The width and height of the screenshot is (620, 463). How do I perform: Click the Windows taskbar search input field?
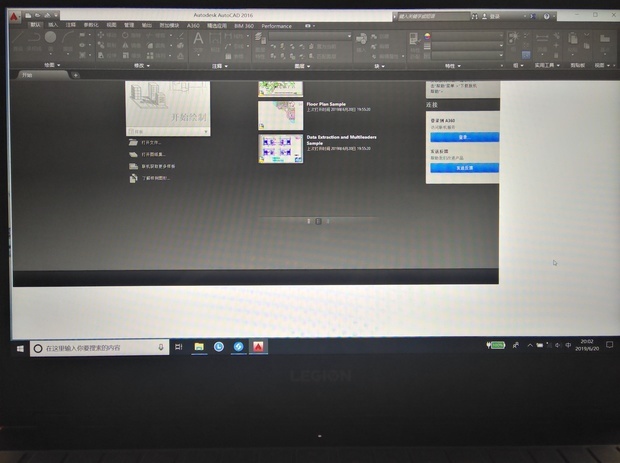click(x=95, y=348)
